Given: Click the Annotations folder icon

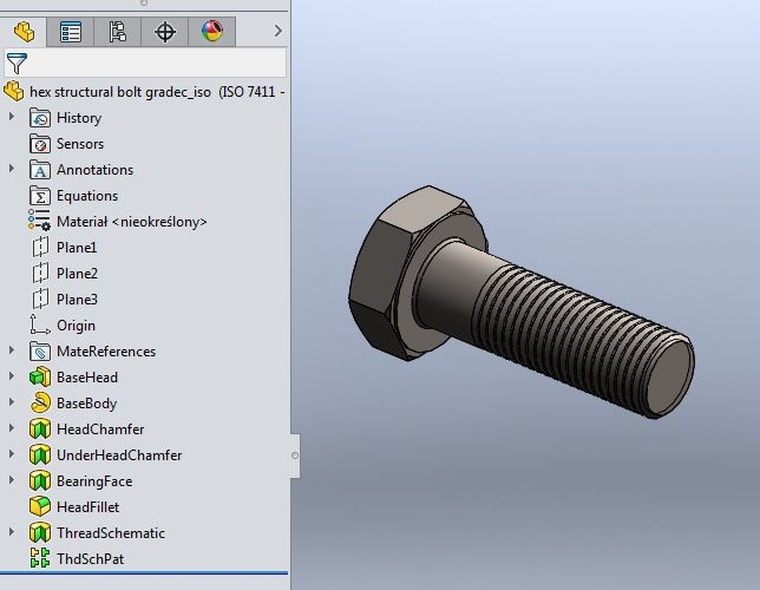Looking at the screenshot, I should click(40, 170).
